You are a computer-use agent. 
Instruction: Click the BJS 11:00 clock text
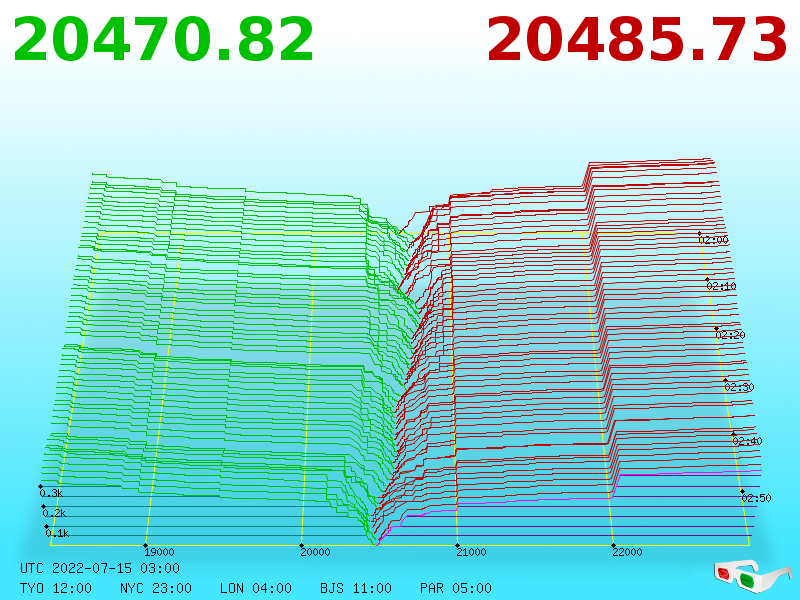356,588
